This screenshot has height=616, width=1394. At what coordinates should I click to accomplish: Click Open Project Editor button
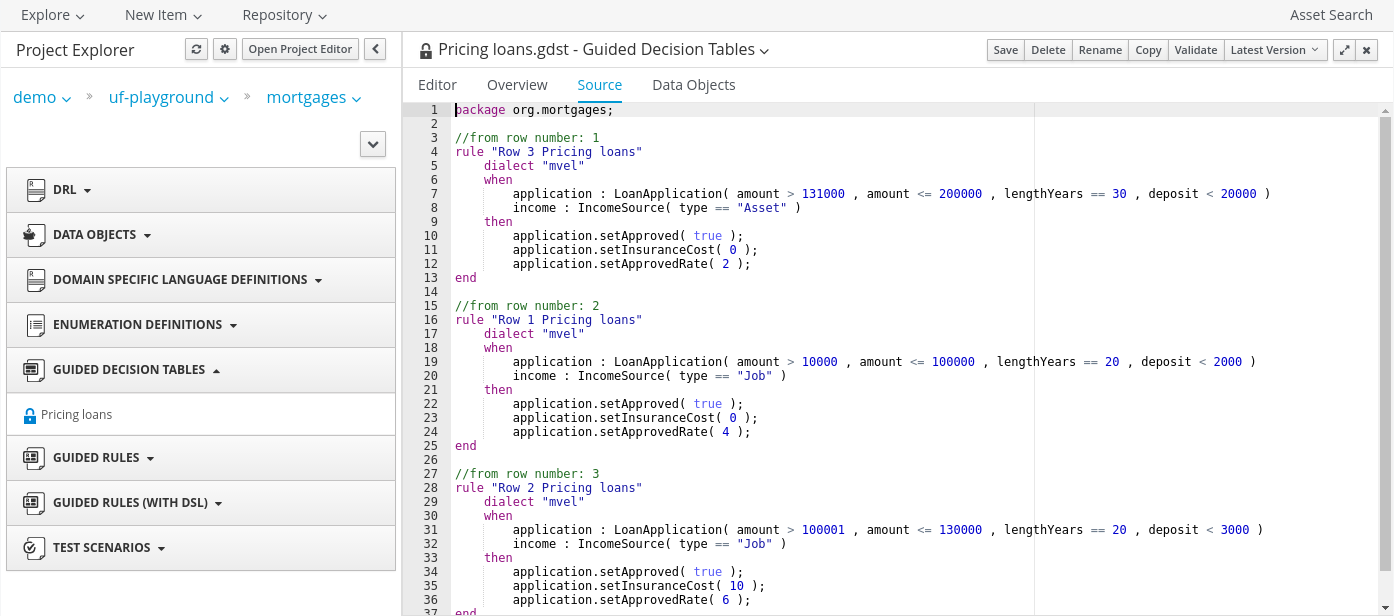(x=300, y=49)
